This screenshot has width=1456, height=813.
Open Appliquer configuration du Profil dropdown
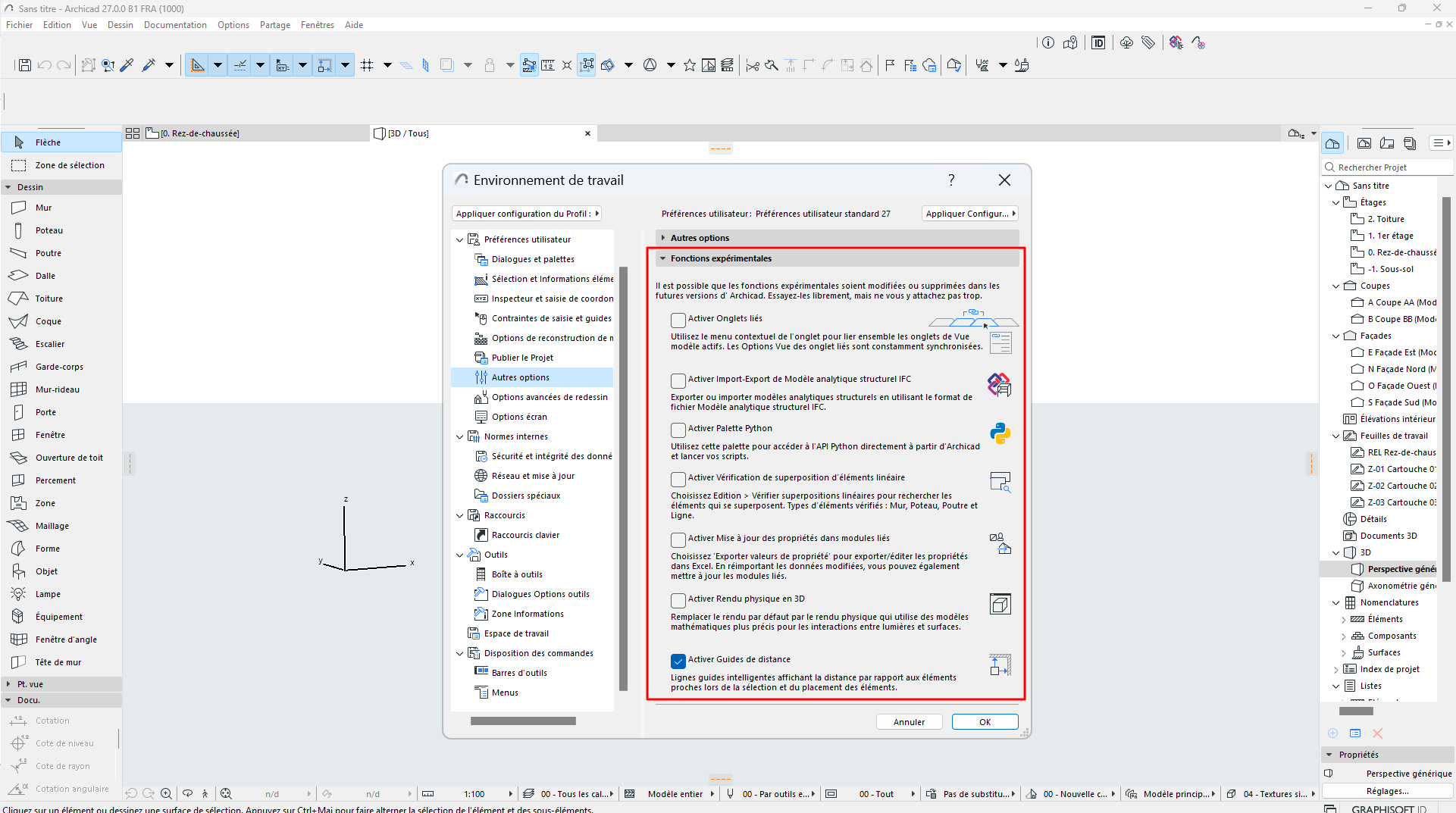[x=527, y=214]
